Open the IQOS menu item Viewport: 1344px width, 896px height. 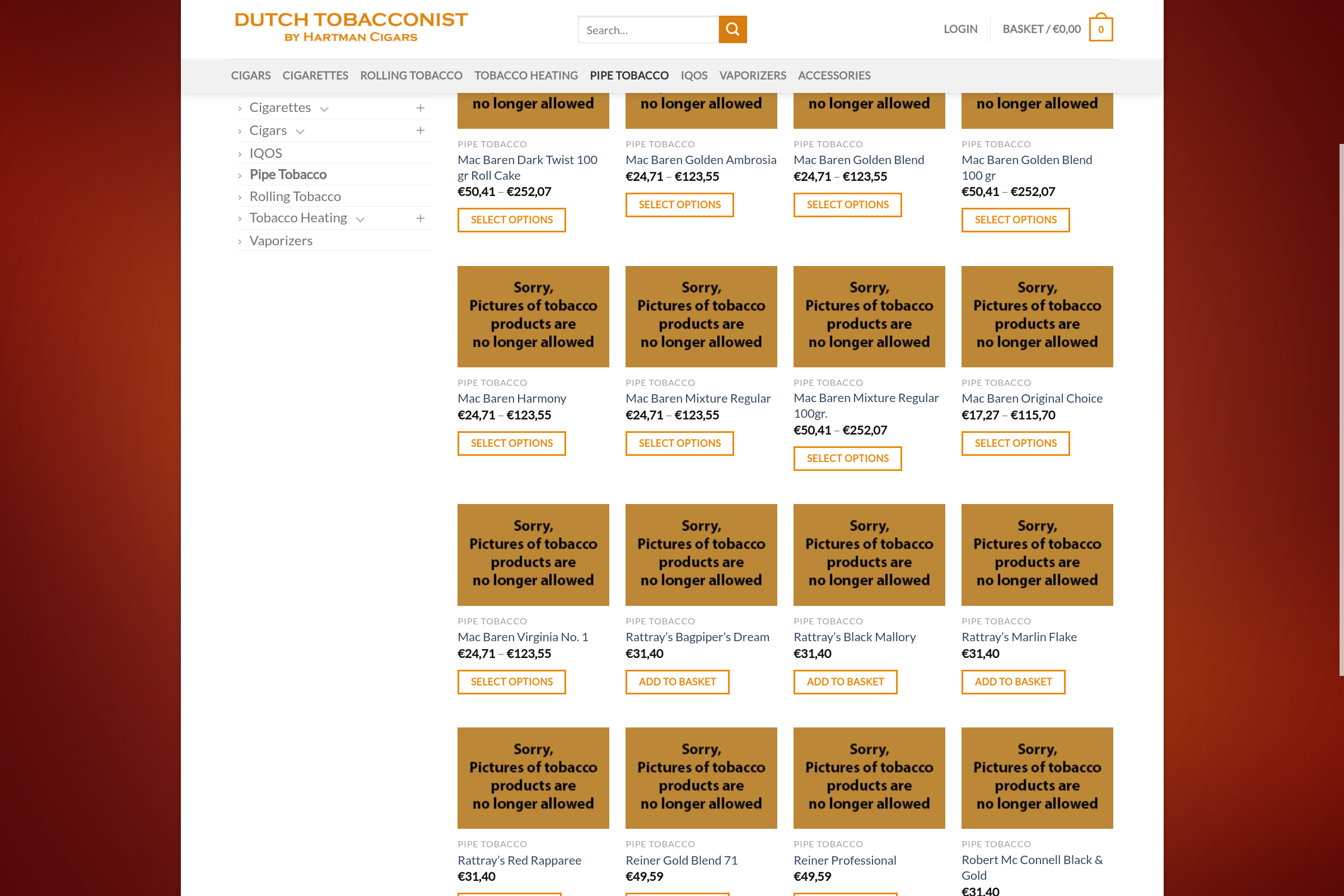click(694, 76)
